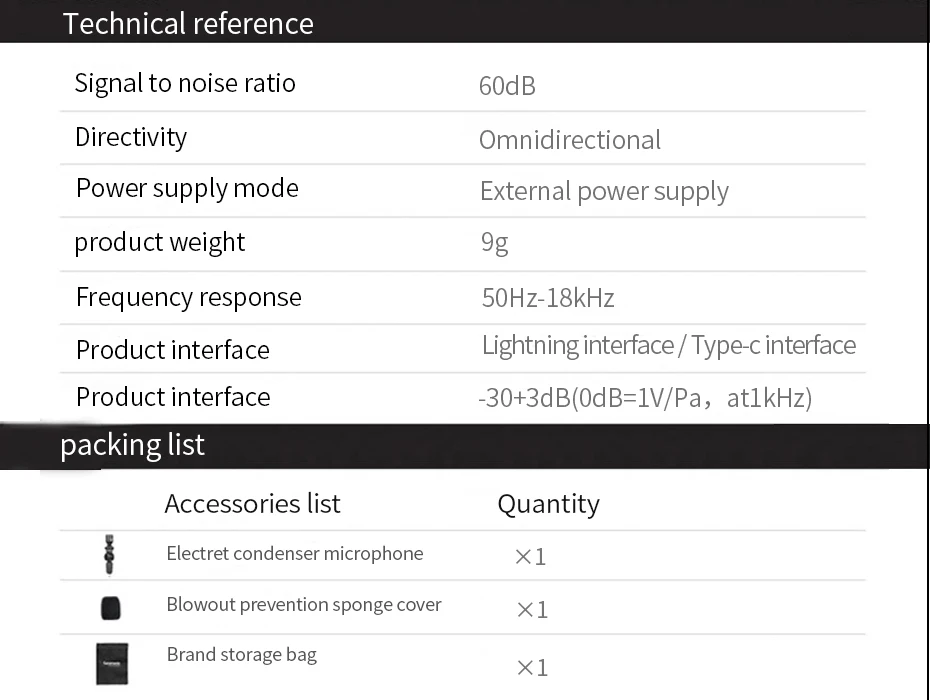Click the Power supply mode label
The height and width of the screenshot is (700, 930).
coord(187,189)
